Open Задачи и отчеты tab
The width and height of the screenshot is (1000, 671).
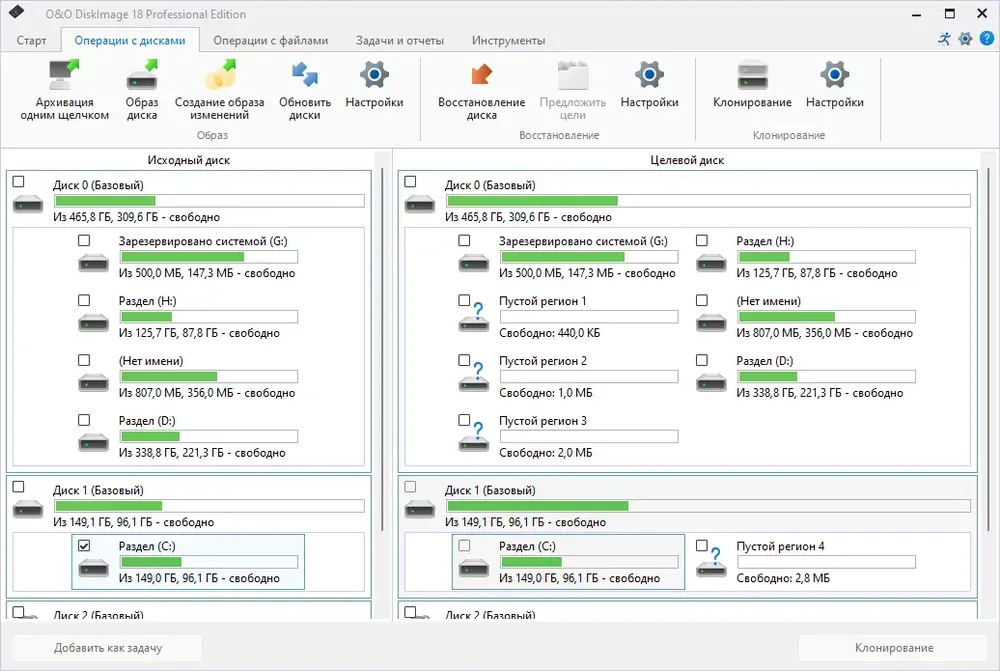click(400, 40)
